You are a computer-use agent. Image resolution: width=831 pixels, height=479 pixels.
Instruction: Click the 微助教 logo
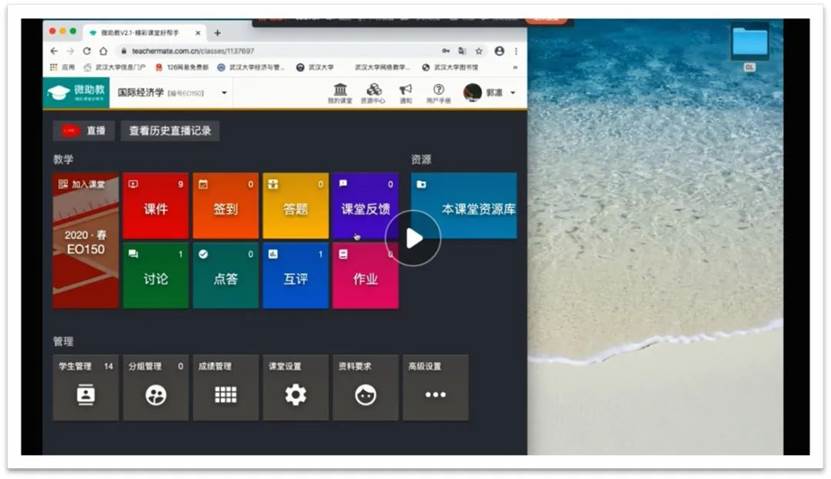tap(76, 93)
